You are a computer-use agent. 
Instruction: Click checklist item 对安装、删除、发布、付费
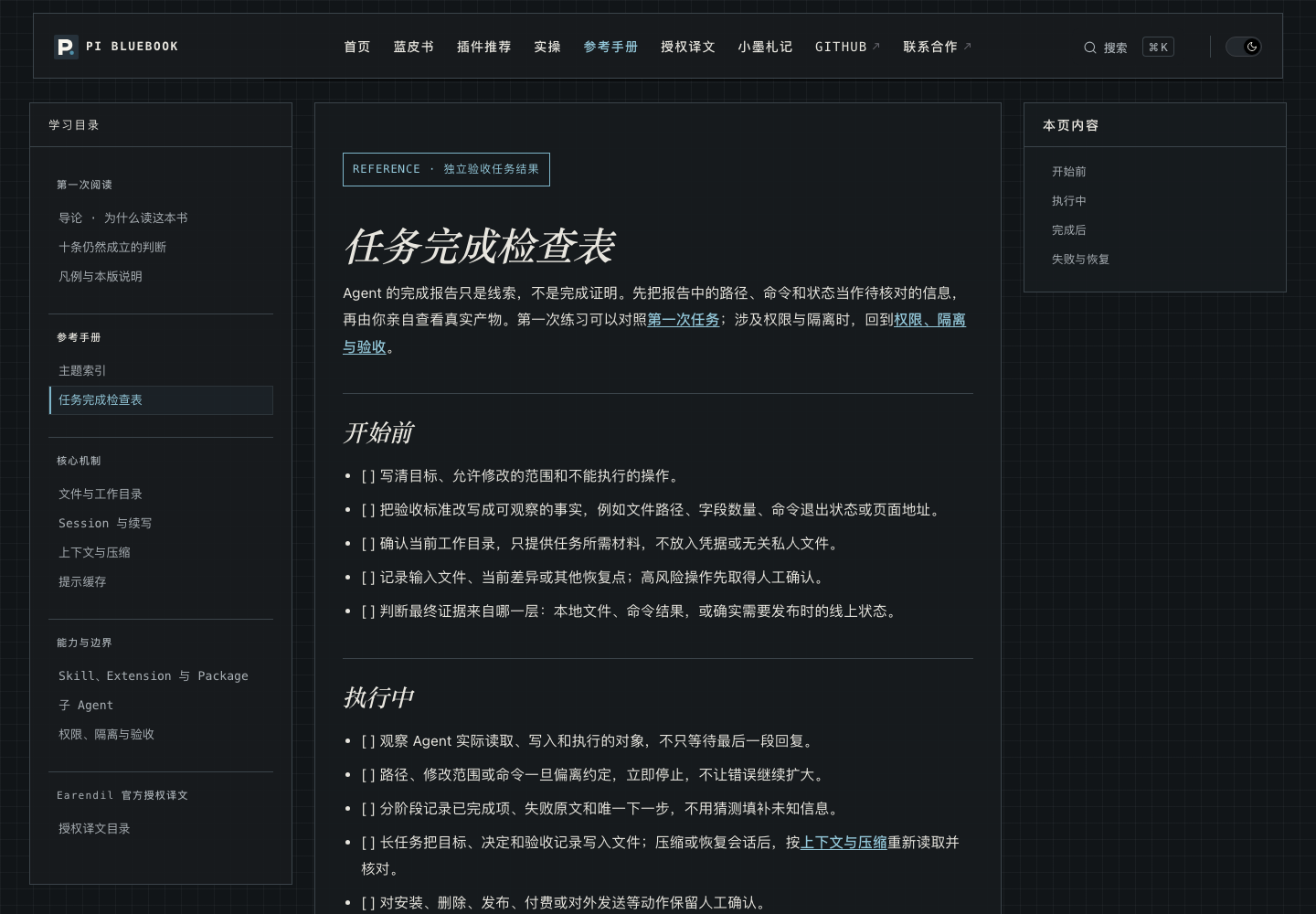coord(566,902)
